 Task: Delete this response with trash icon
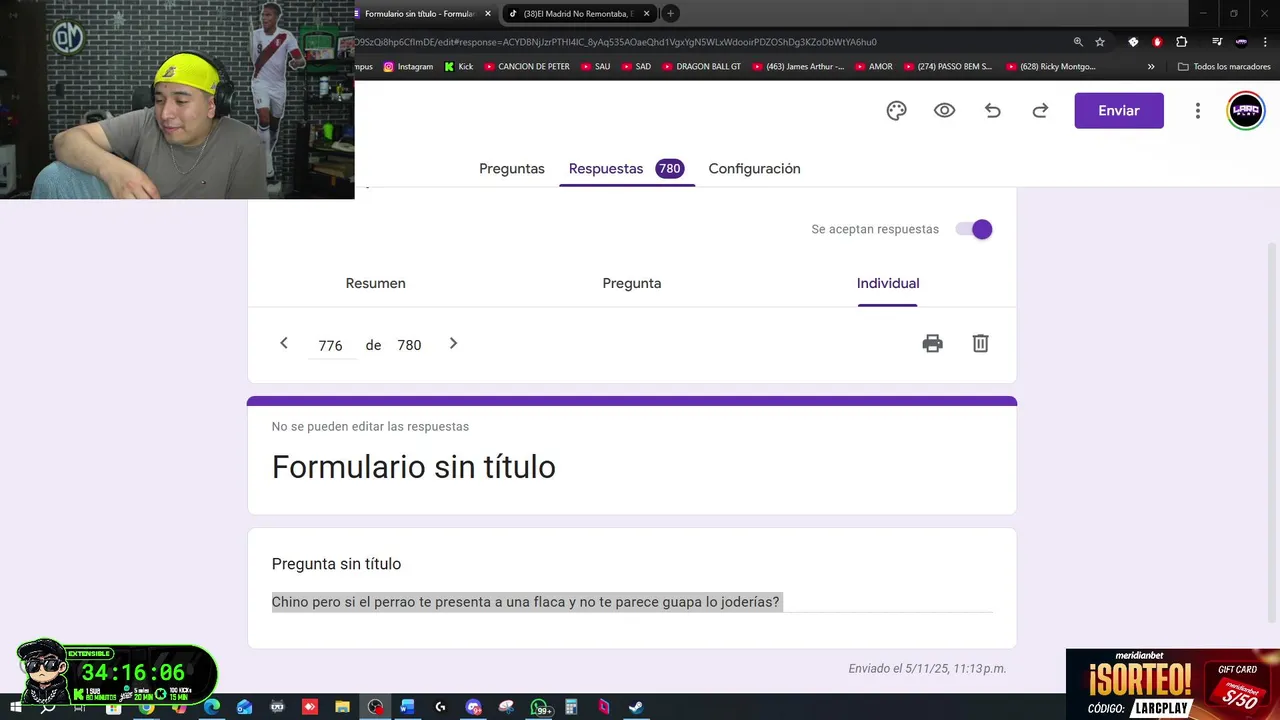pos(980,344)
